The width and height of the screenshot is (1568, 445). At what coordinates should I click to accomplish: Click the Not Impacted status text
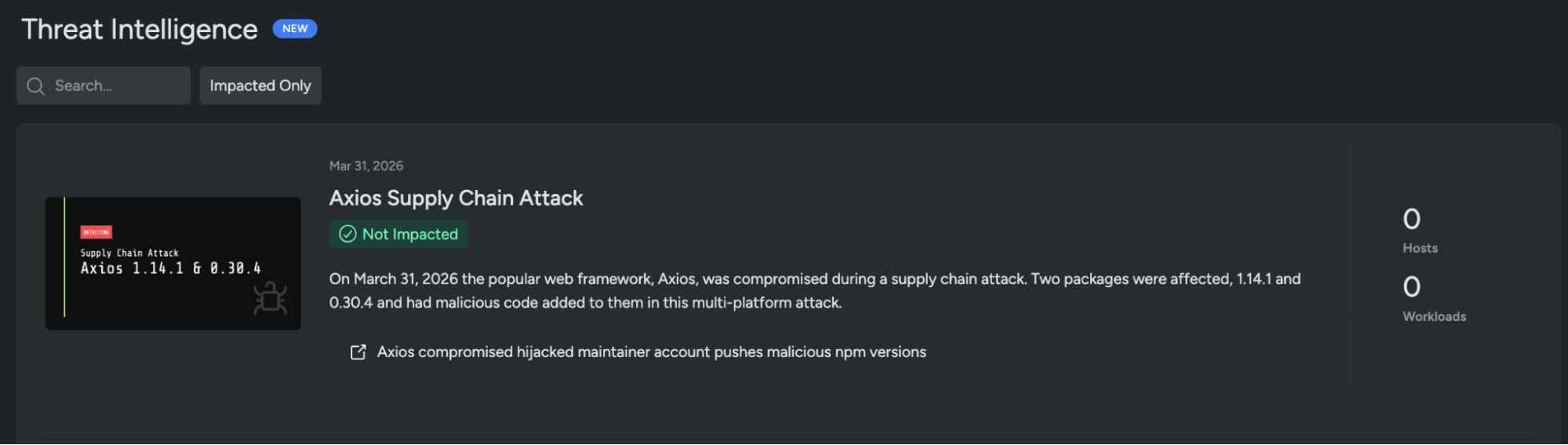409,234
